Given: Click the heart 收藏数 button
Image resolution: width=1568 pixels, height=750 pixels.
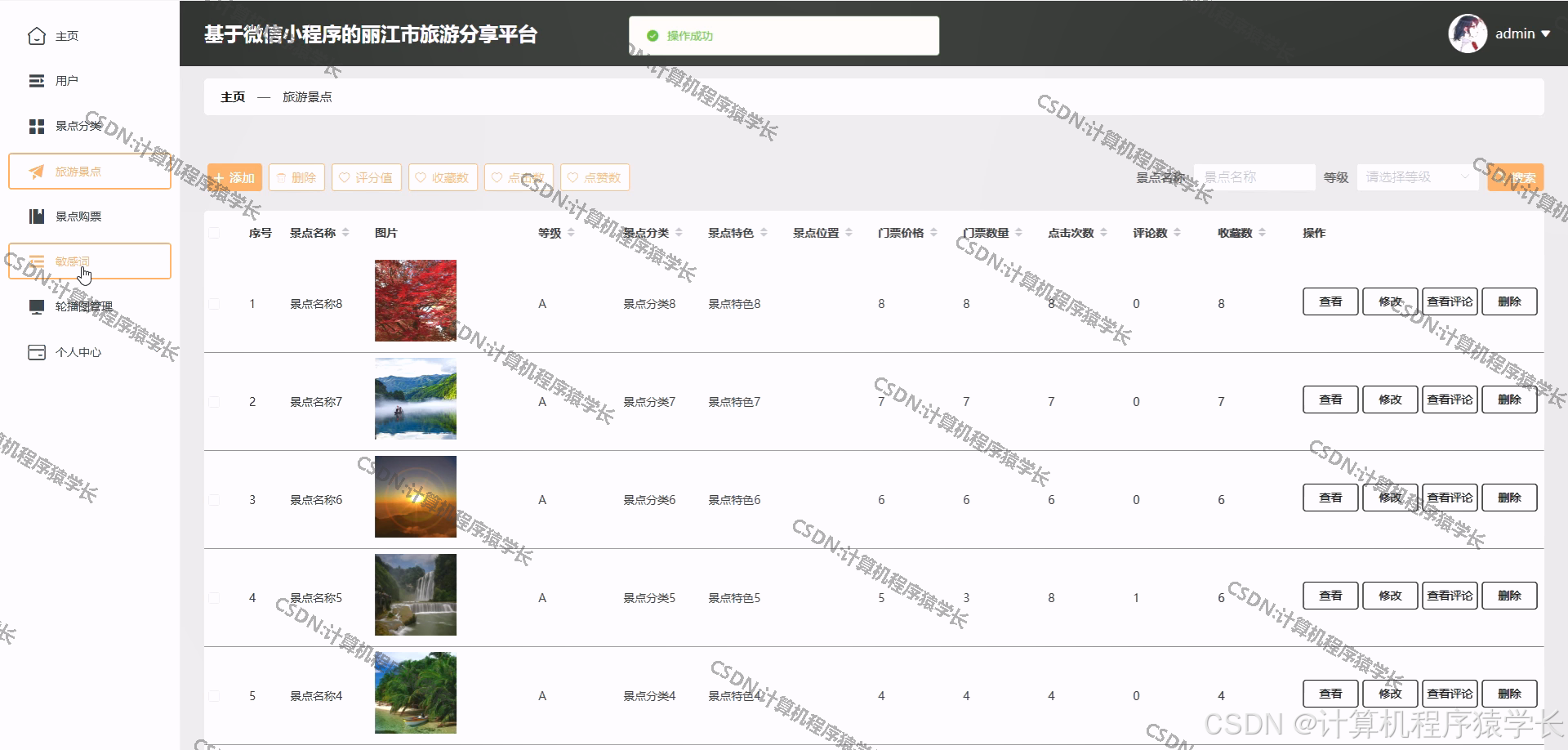Looking at the screenshot, I should pos(443,177).
